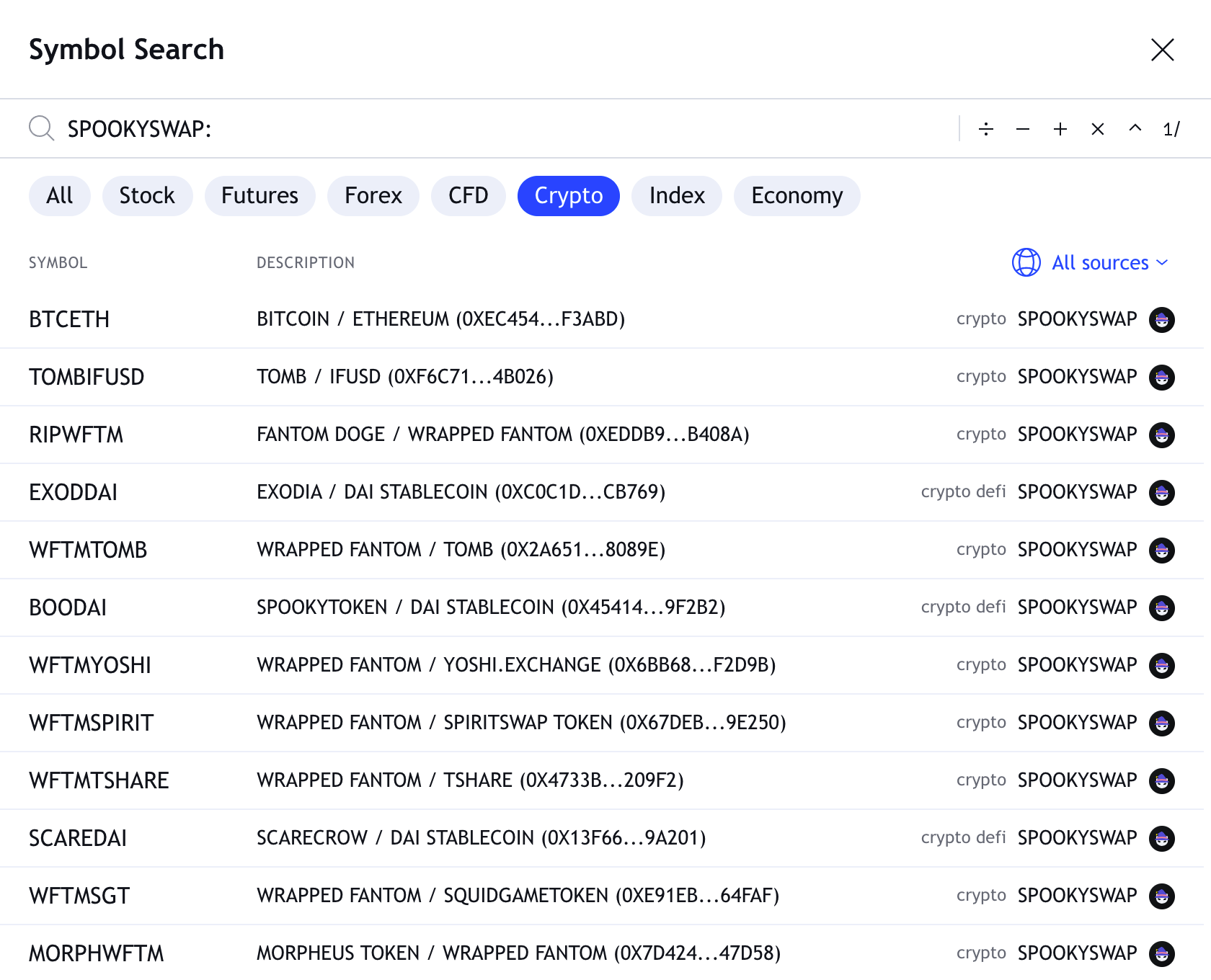Select the SCAREDAI symbol row
This screenshot has width=1211, height=980.
click(602, 838)
